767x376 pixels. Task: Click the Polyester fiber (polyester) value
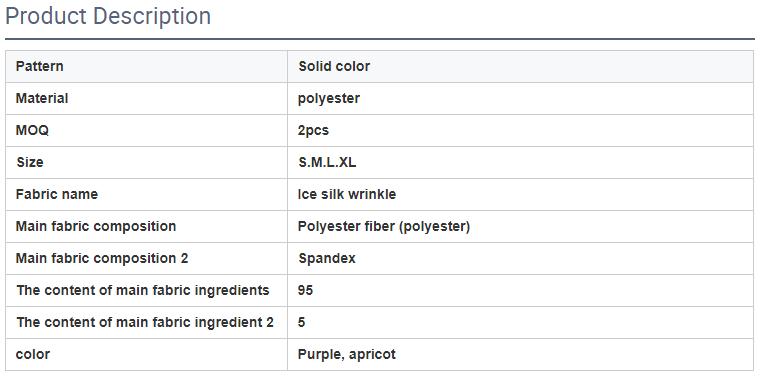pyautogui.click(x=384, y=226)
